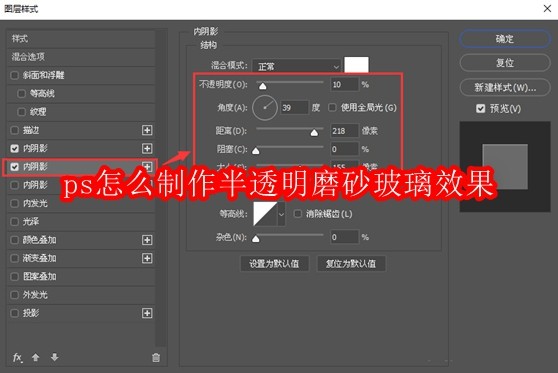Click the plus icon beside 描边
The image size is (558, 373).
click(147, 130)
